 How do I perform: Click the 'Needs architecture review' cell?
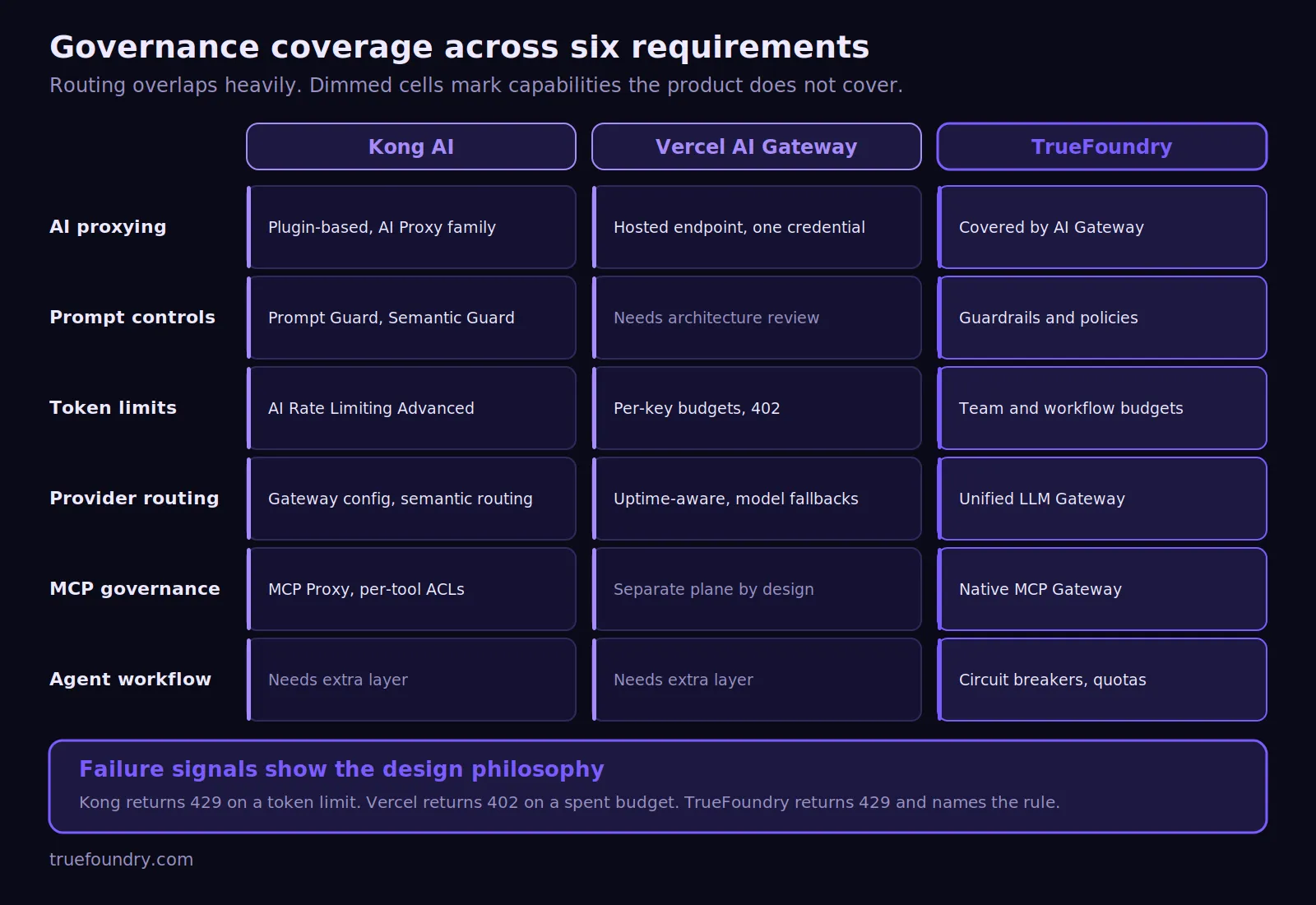click(x=757, y=318)
